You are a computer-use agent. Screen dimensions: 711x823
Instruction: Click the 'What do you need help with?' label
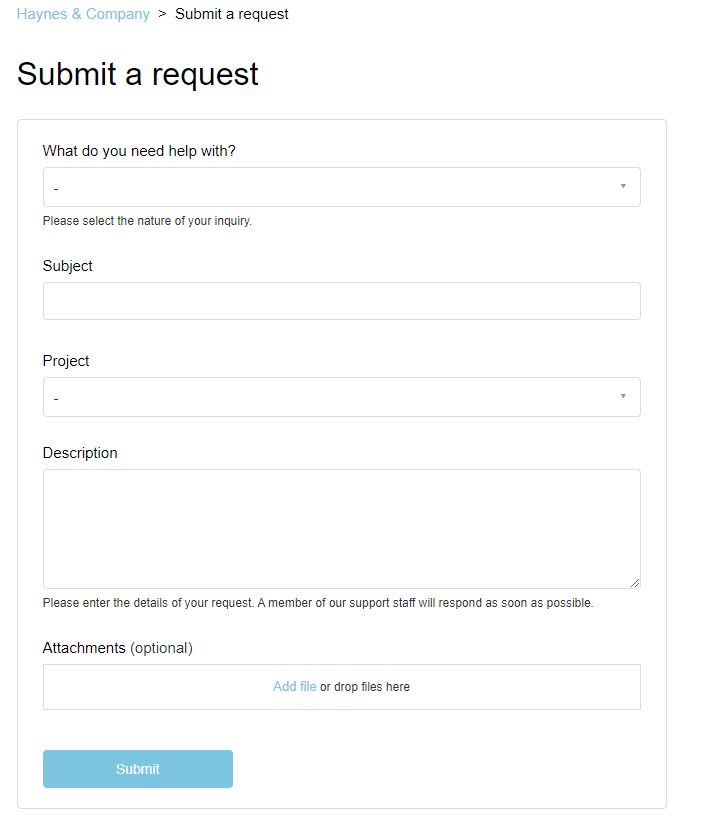pos(139,151)
